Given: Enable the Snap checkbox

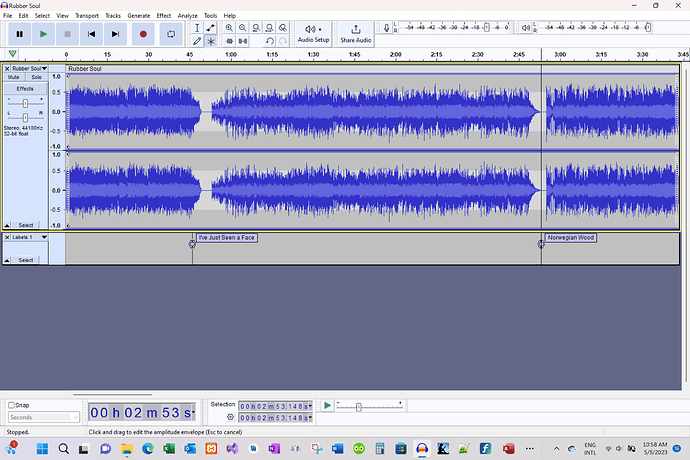Looking at the screenshot, I should [11, 405].
